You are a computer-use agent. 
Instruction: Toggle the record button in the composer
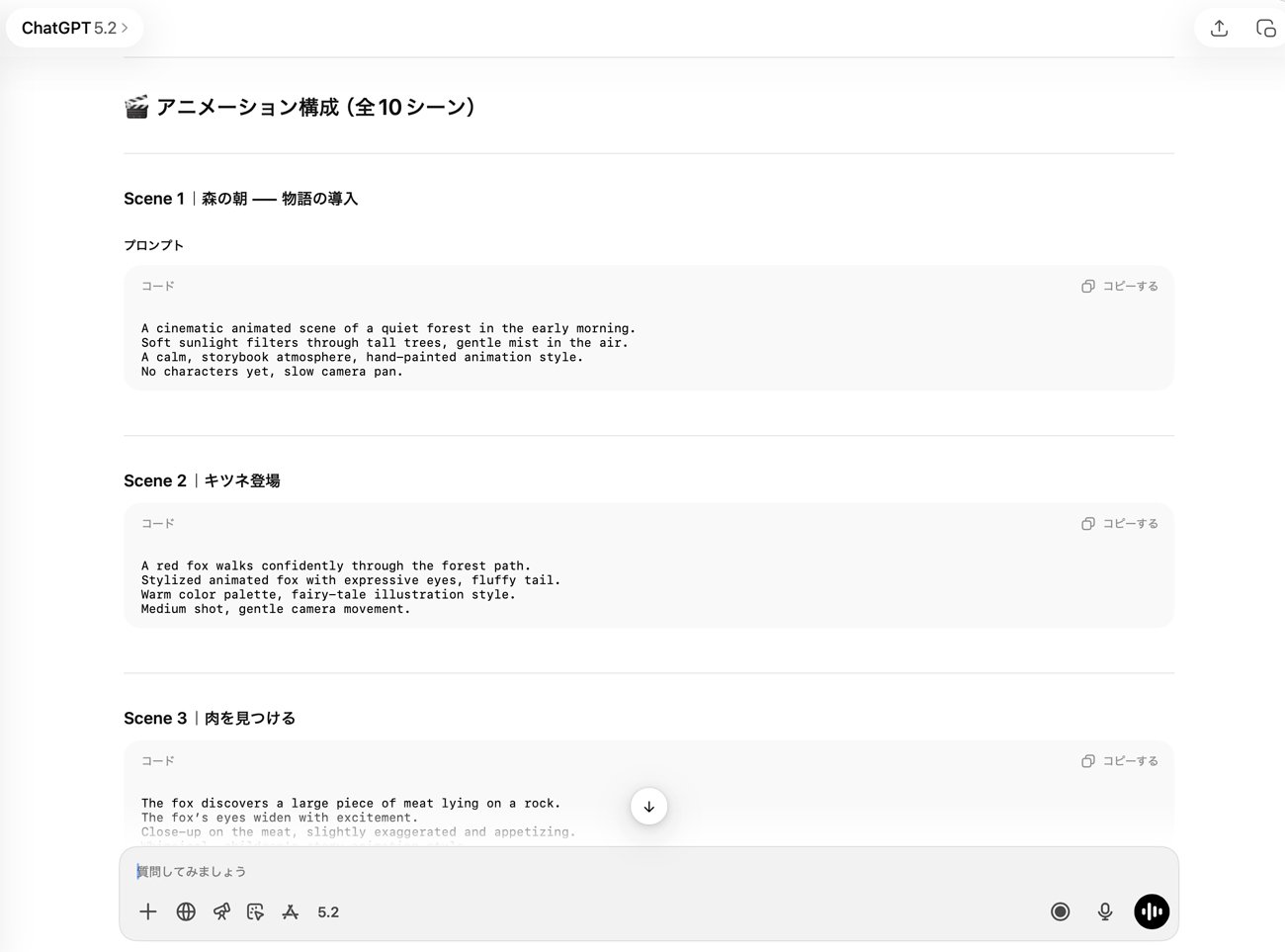pos(1060,911)
